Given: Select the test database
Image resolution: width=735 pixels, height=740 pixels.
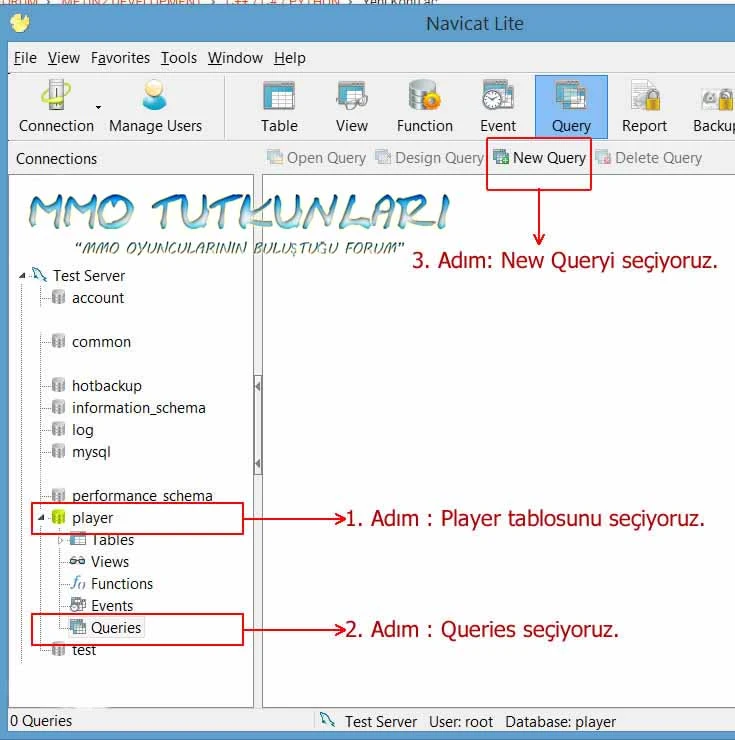Looking at the screenshot, I should tap(84, 650).
